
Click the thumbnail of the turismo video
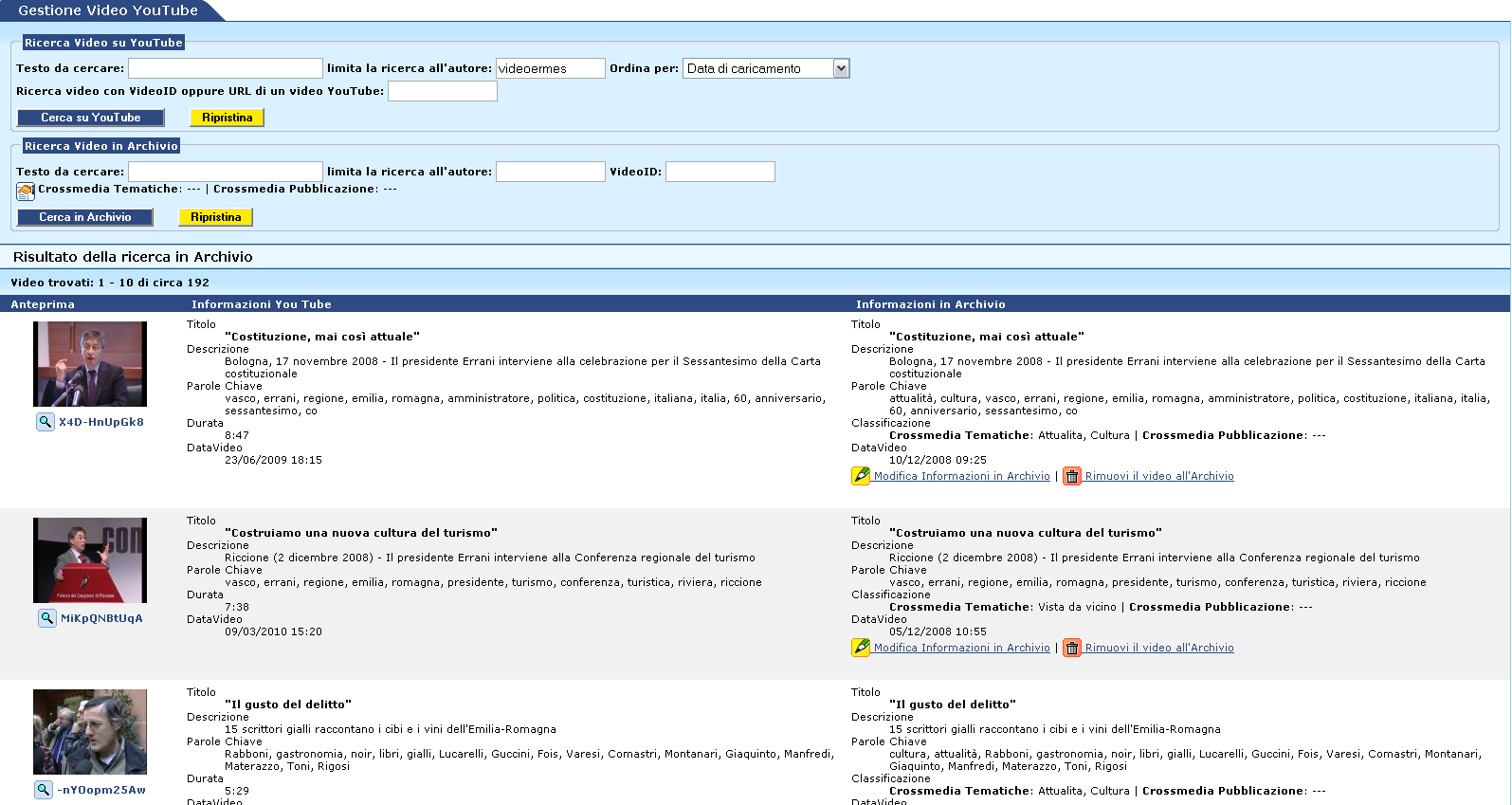(90, 560)
